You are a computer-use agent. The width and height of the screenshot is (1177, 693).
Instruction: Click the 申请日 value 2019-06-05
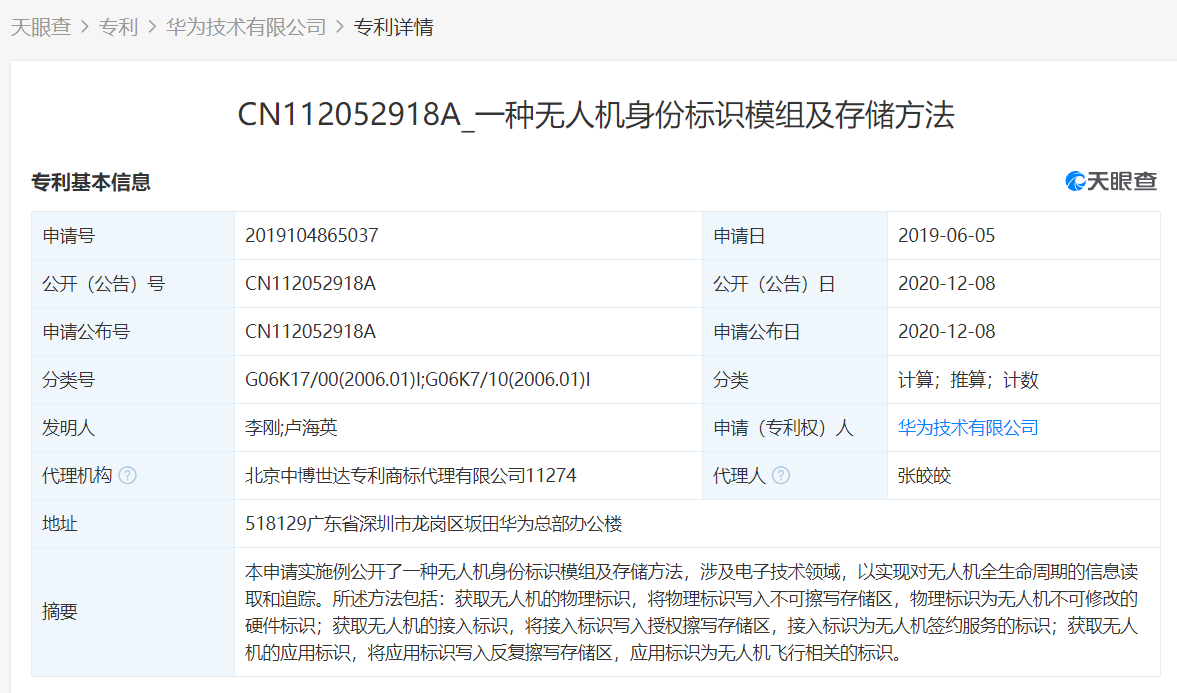946,236
